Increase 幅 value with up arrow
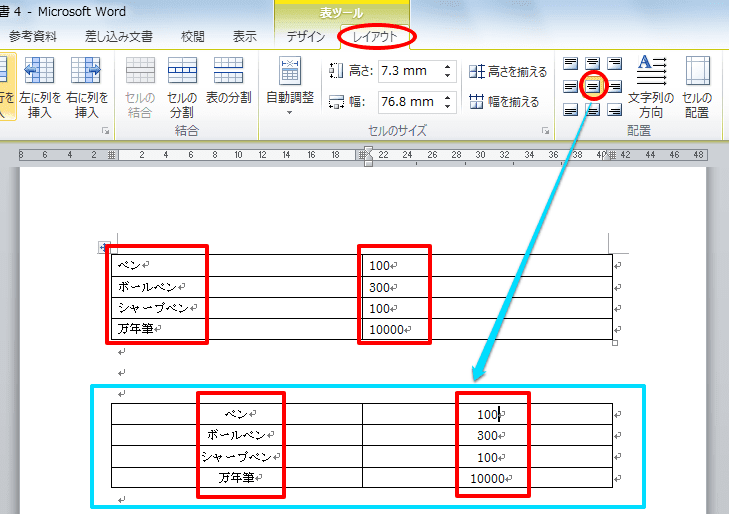Screen dimensions: 729x514 pyautogui.click(x=447, y=97)
